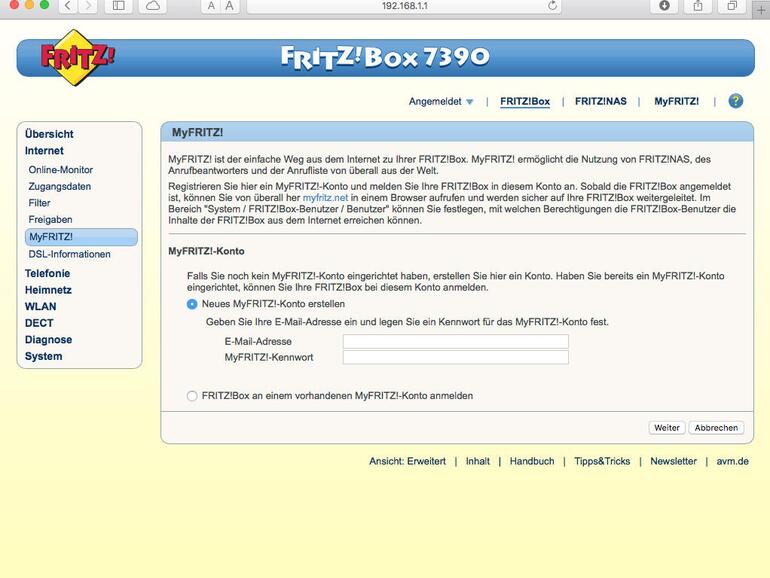This screenshot has width=770, height=578.
Task: Open help via the question mark icon
Action: pos(735,101)
